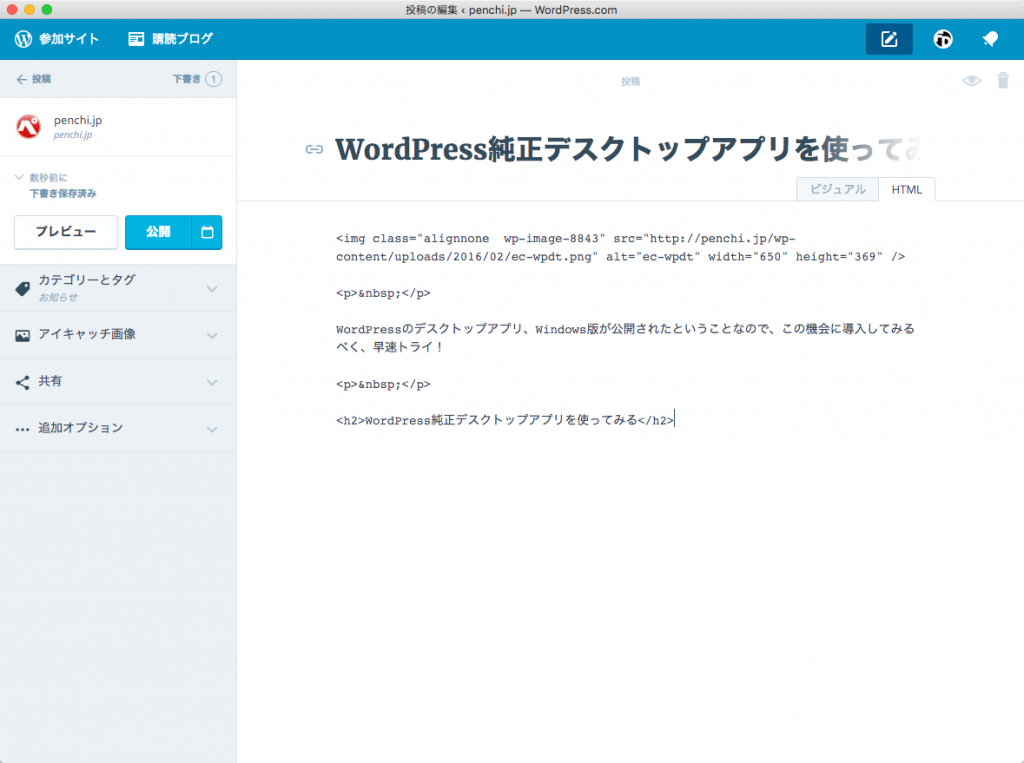The width and height of the screenshot is (1024, 763).
Task: Click the permalink chain icon beside the title
Action: [314, 149]
